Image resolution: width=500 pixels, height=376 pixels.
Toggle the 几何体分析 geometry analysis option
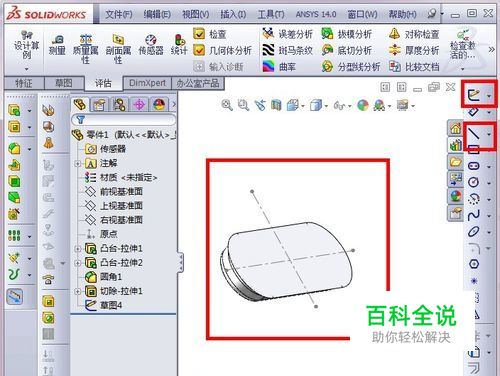tap(222, 50)
